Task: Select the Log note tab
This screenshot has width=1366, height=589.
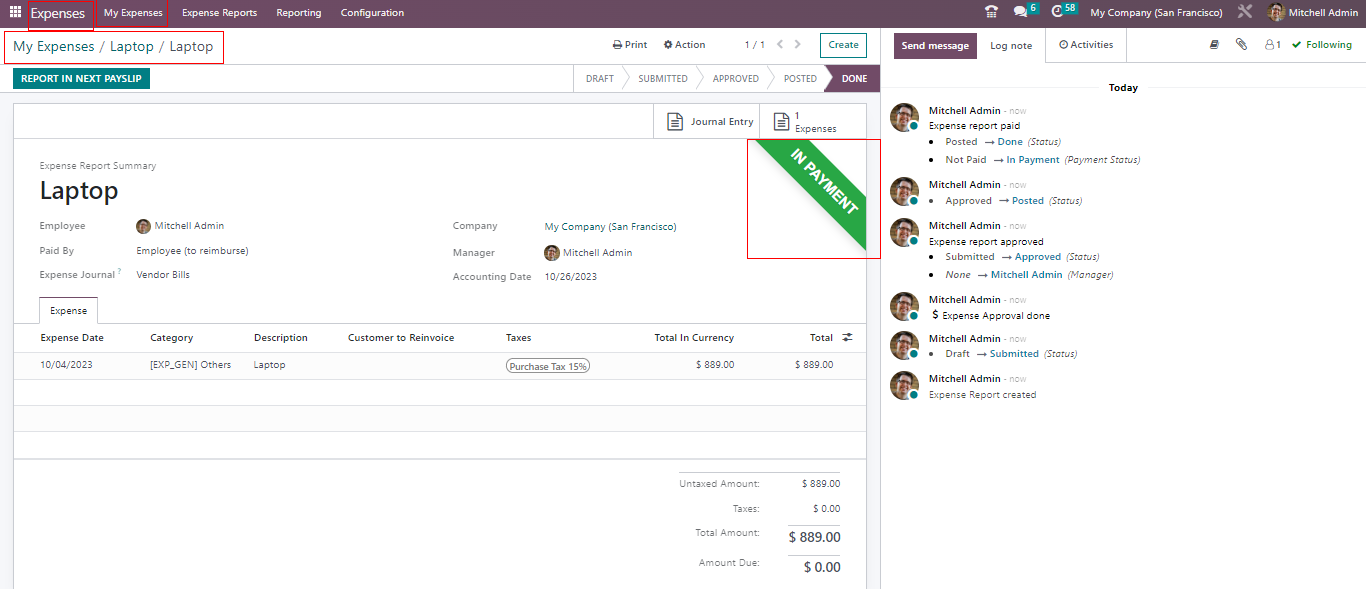Action: (x=1011, y=46)
